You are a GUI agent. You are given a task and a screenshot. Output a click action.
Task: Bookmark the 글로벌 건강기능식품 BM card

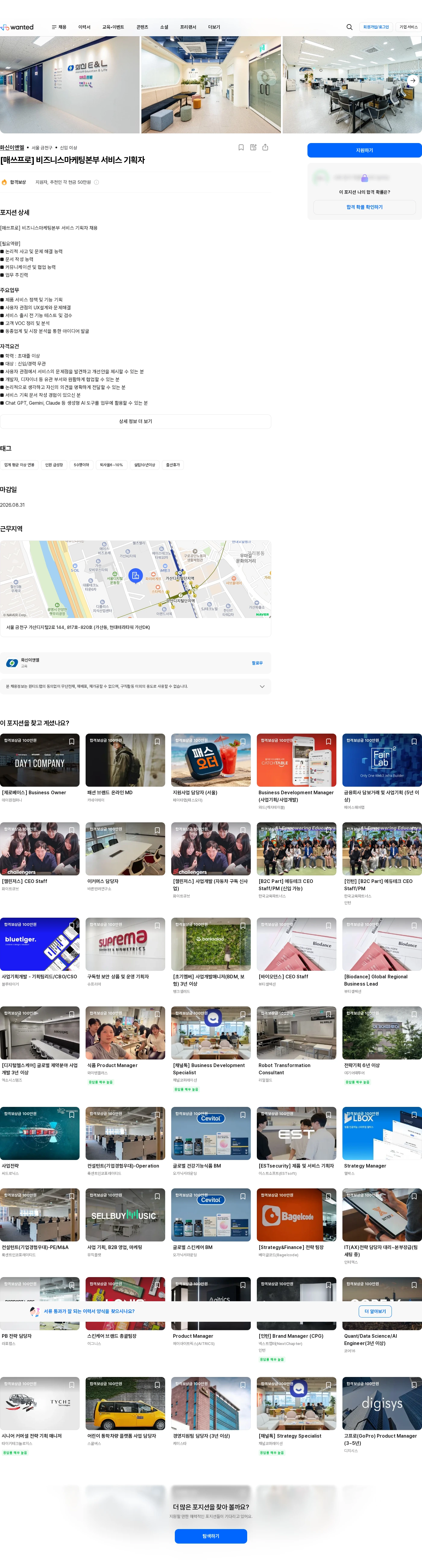pos(243,1115)
